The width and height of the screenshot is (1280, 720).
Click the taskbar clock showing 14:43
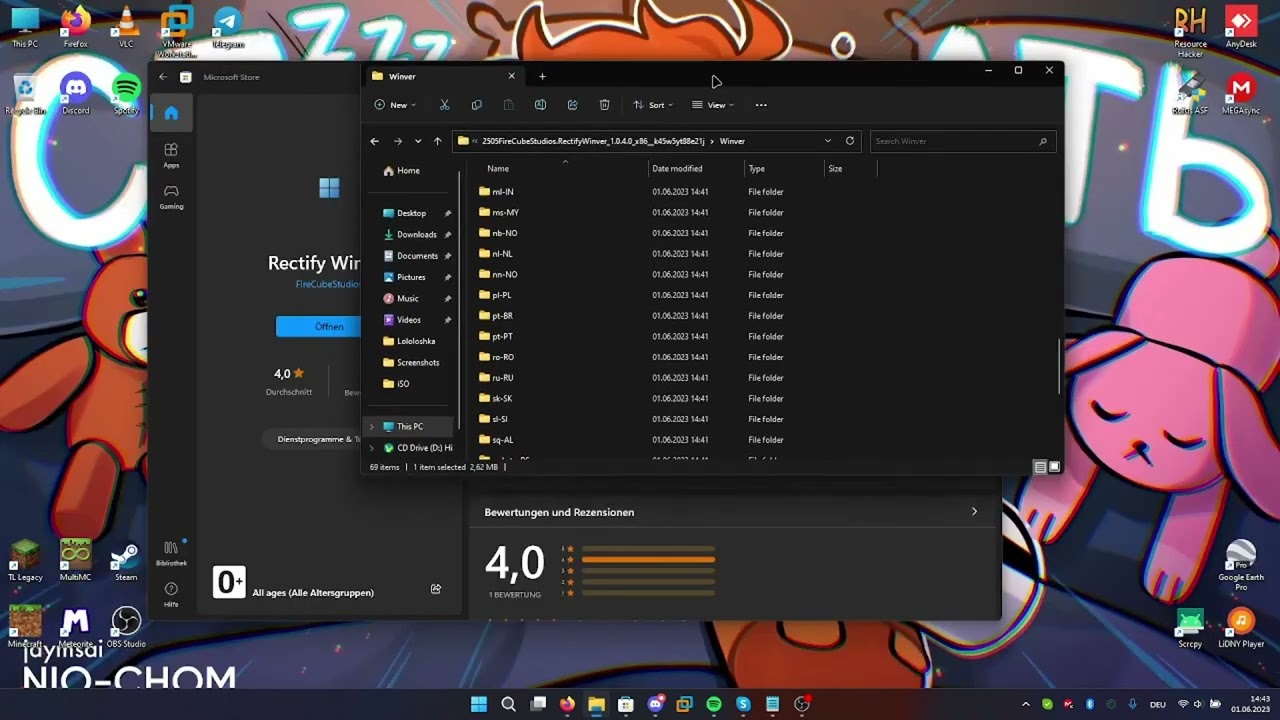coord(1251,704)
